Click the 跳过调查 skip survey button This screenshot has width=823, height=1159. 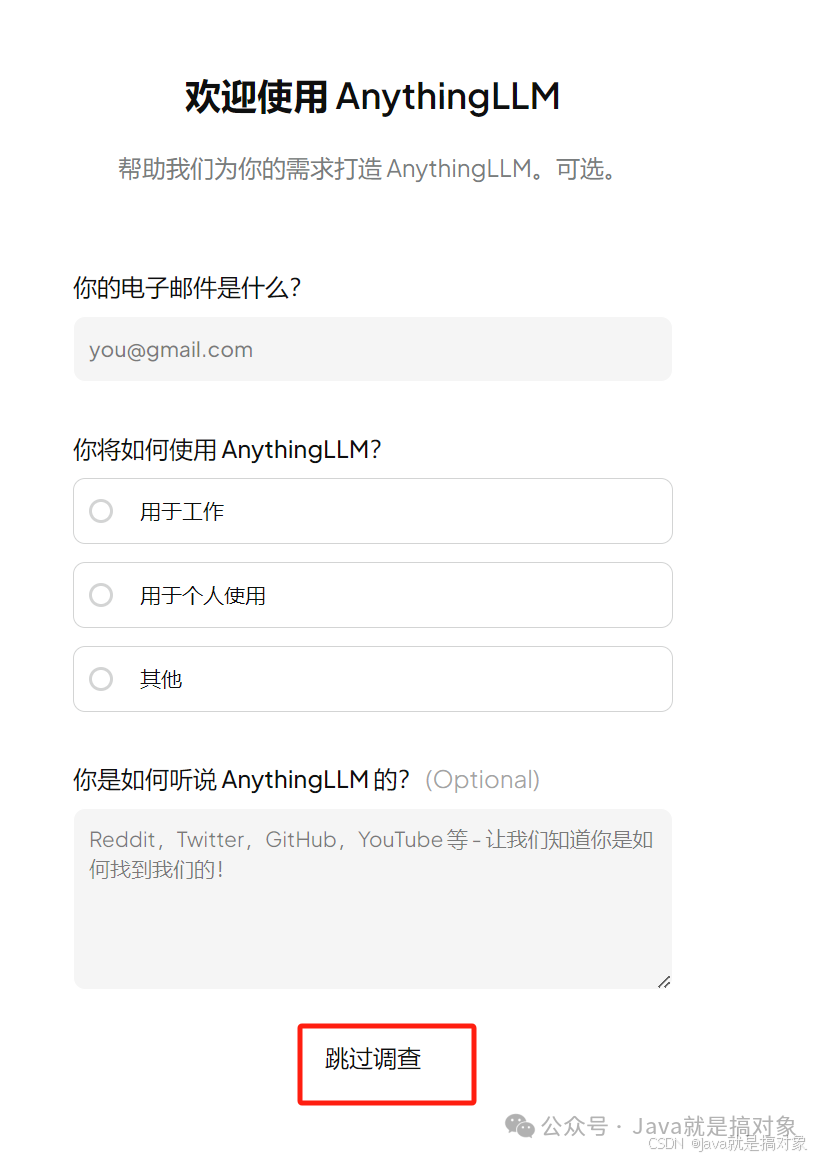coord(386,1063)
